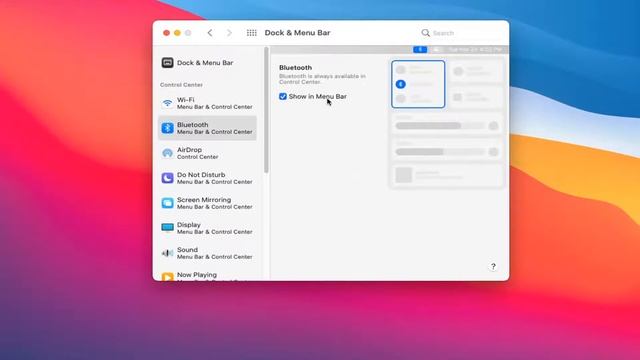Click the highlighted Control Center preview tile

click(x=418, y=84)
